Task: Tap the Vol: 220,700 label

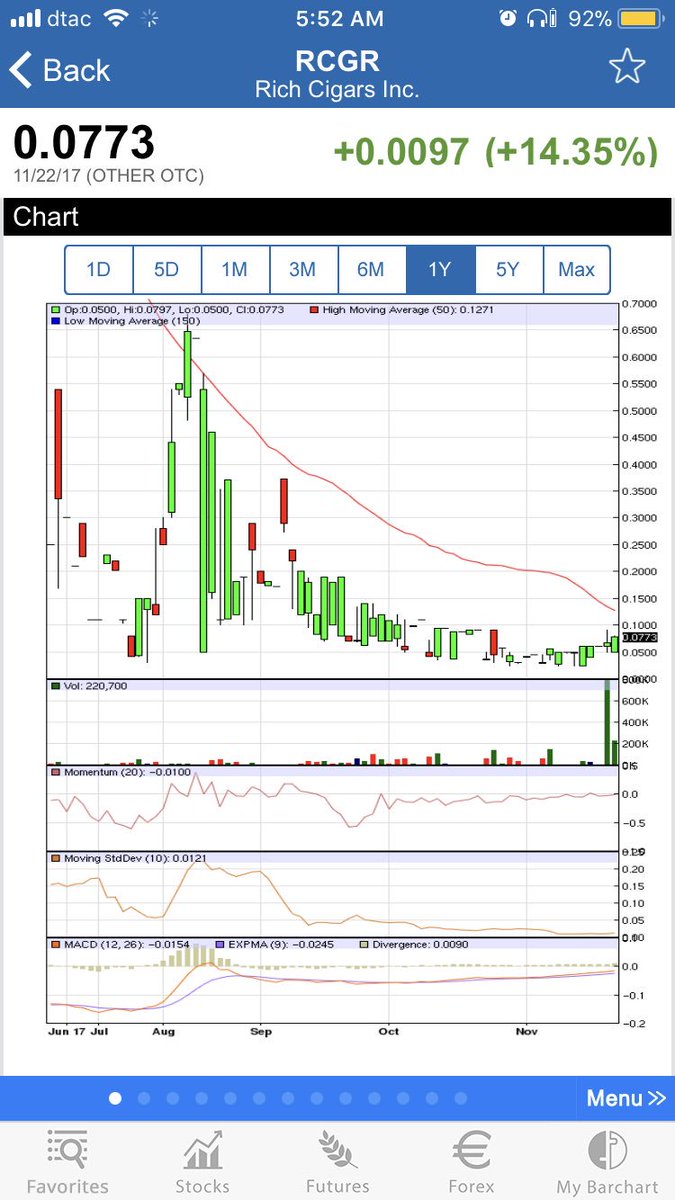Action: pos(89,686)
